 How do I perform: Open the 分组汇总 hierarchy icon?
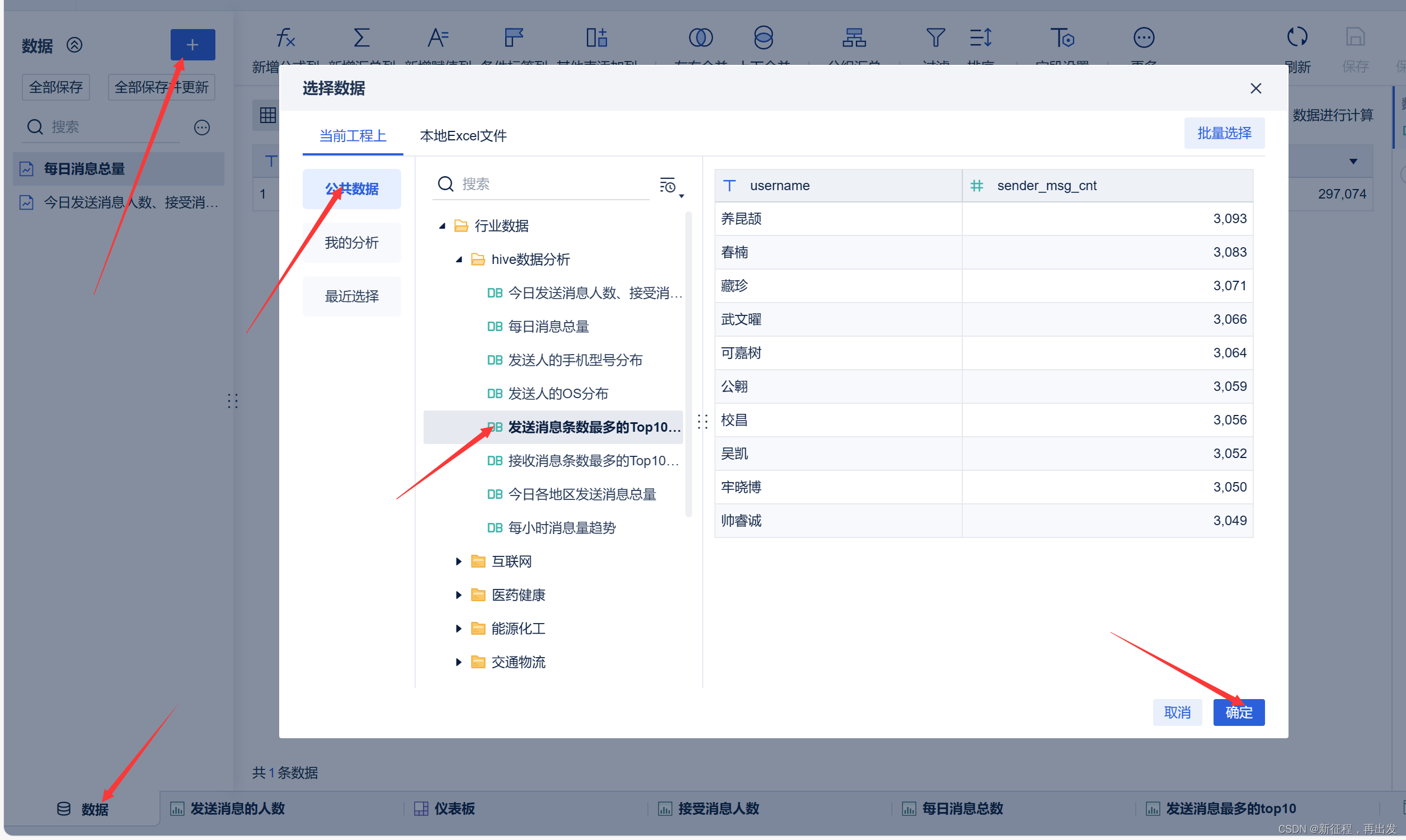point(854,38)
